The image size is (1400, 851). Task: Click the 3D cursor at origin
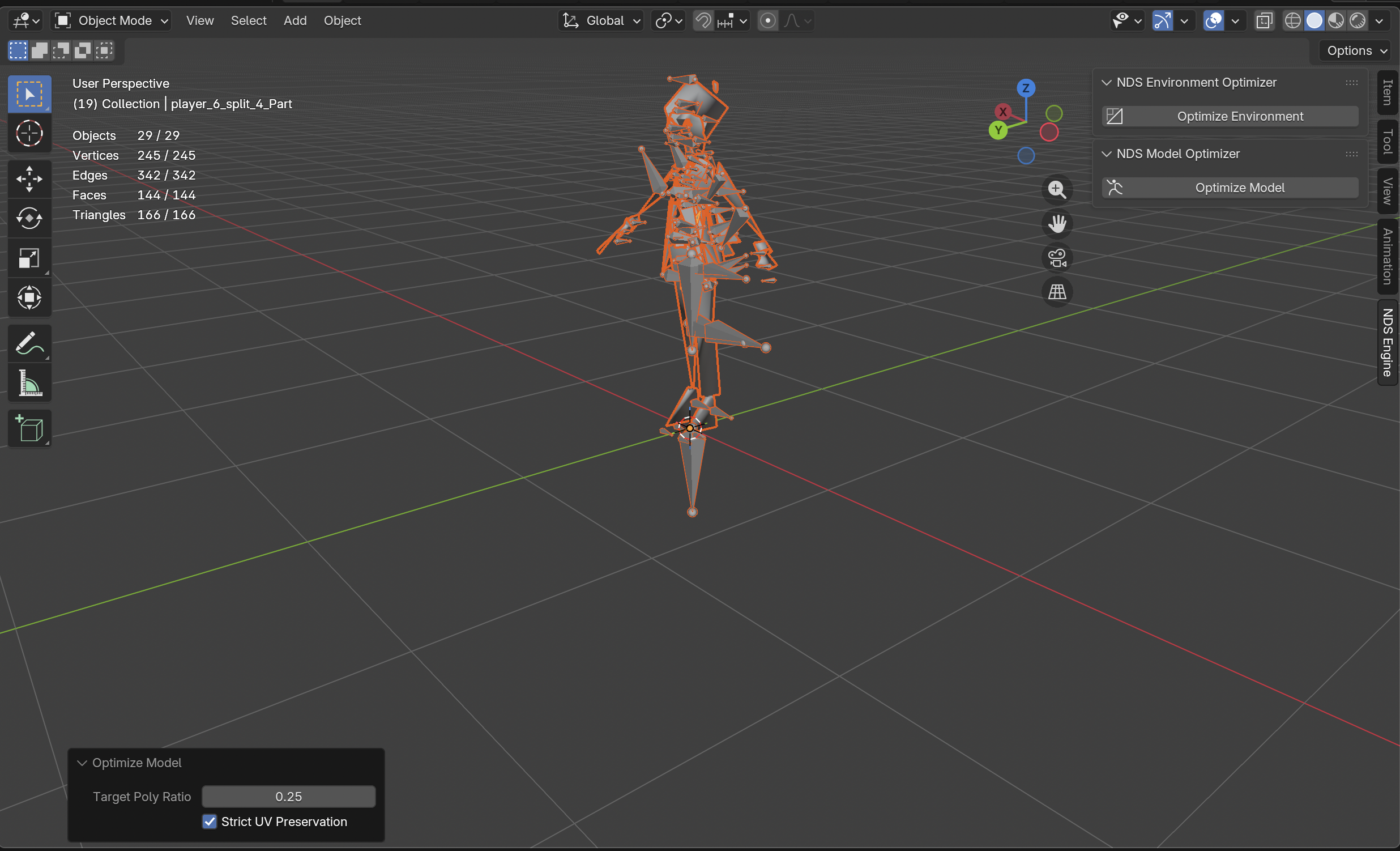[690, 428]
